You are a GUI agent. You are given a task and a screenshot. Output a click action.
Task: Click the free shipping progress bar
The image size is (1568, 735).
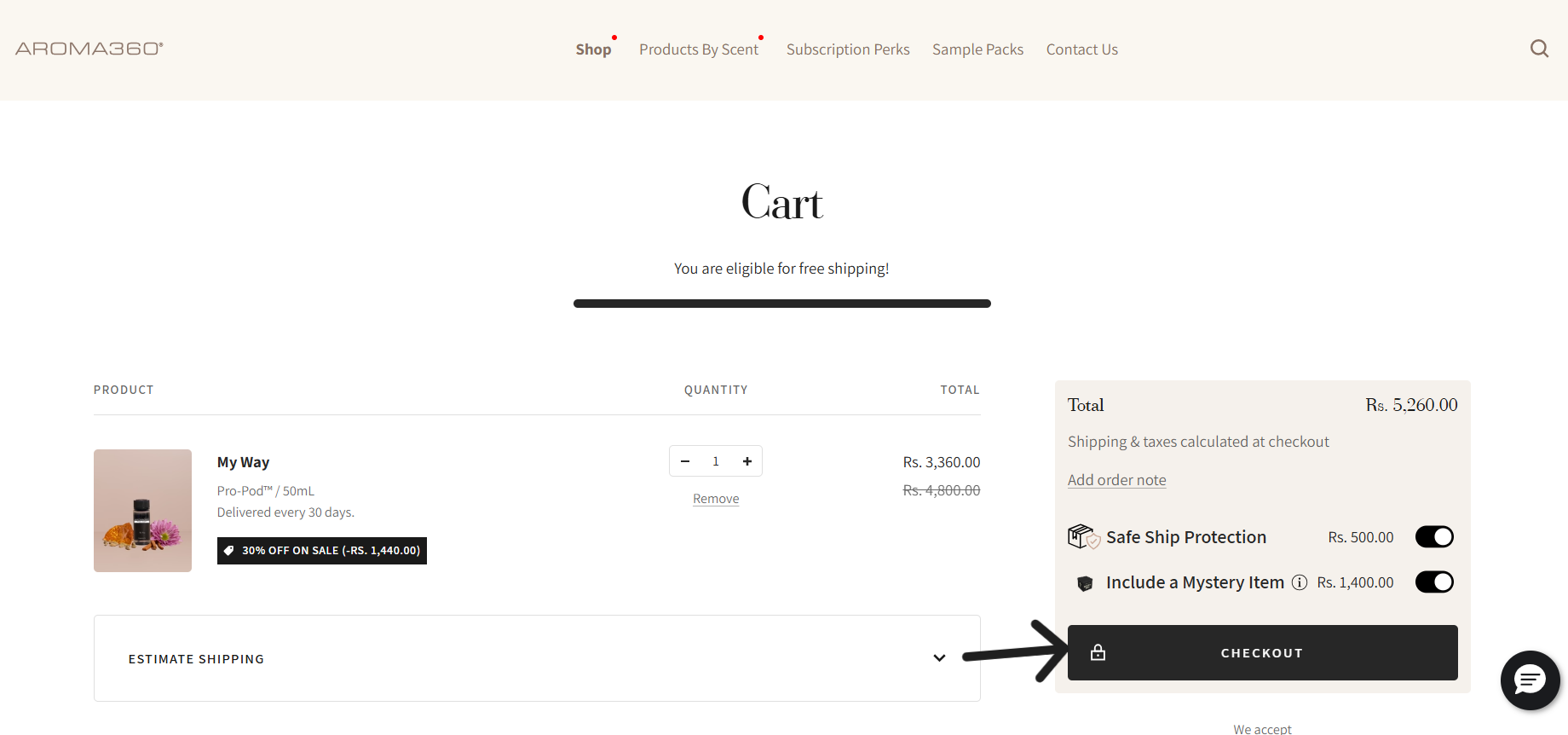coord(781,304)
